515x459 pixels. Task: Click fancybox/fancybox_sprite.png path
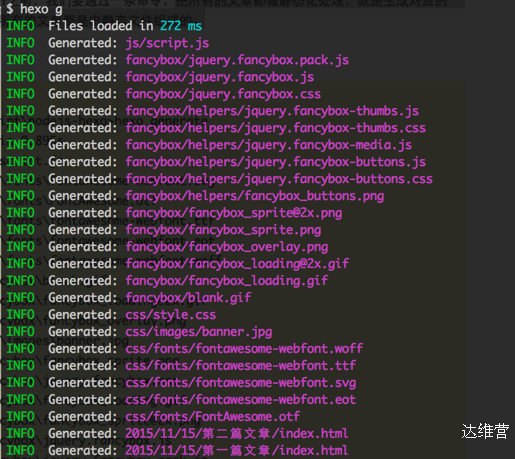223,230
